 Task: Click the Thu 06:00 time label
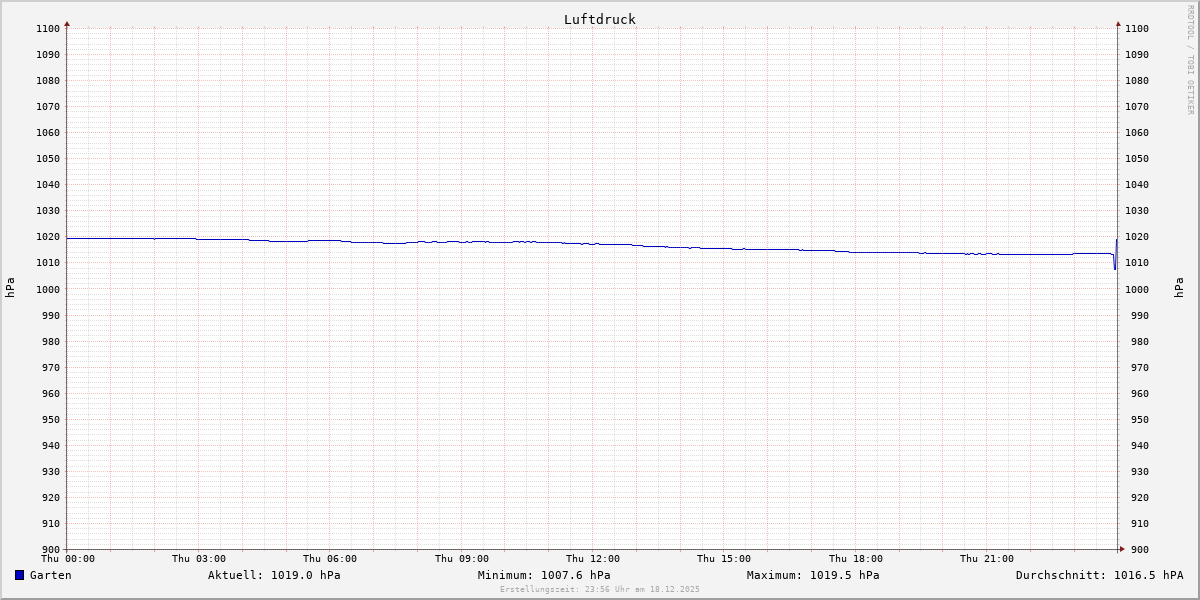[x=330, y=559]
